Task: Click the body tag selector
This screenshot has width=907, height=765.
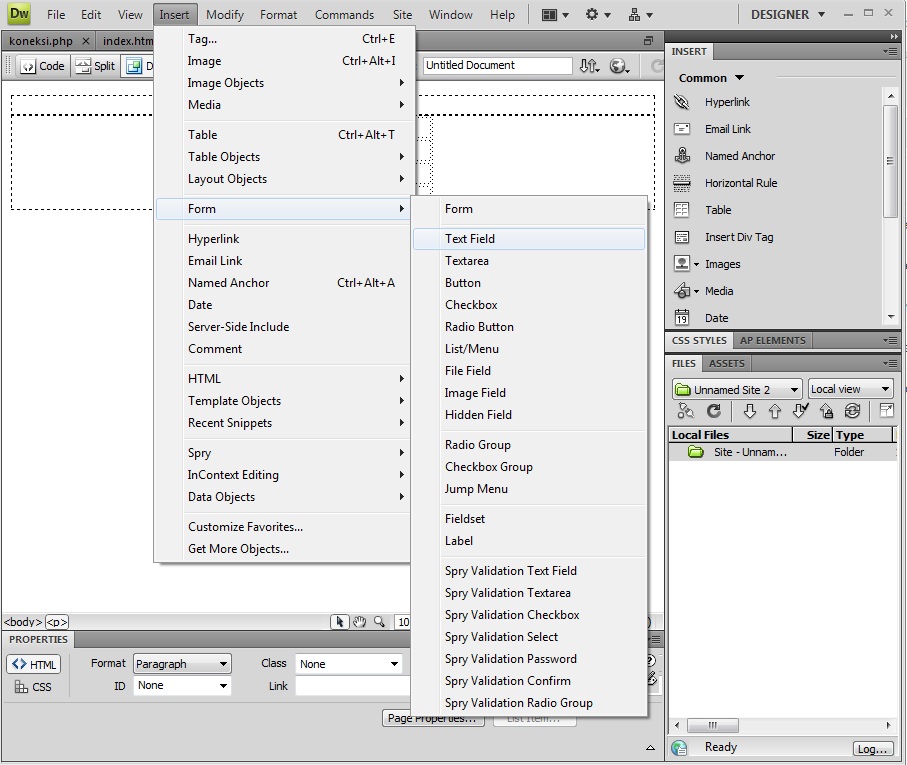Action: click(23, 622)
